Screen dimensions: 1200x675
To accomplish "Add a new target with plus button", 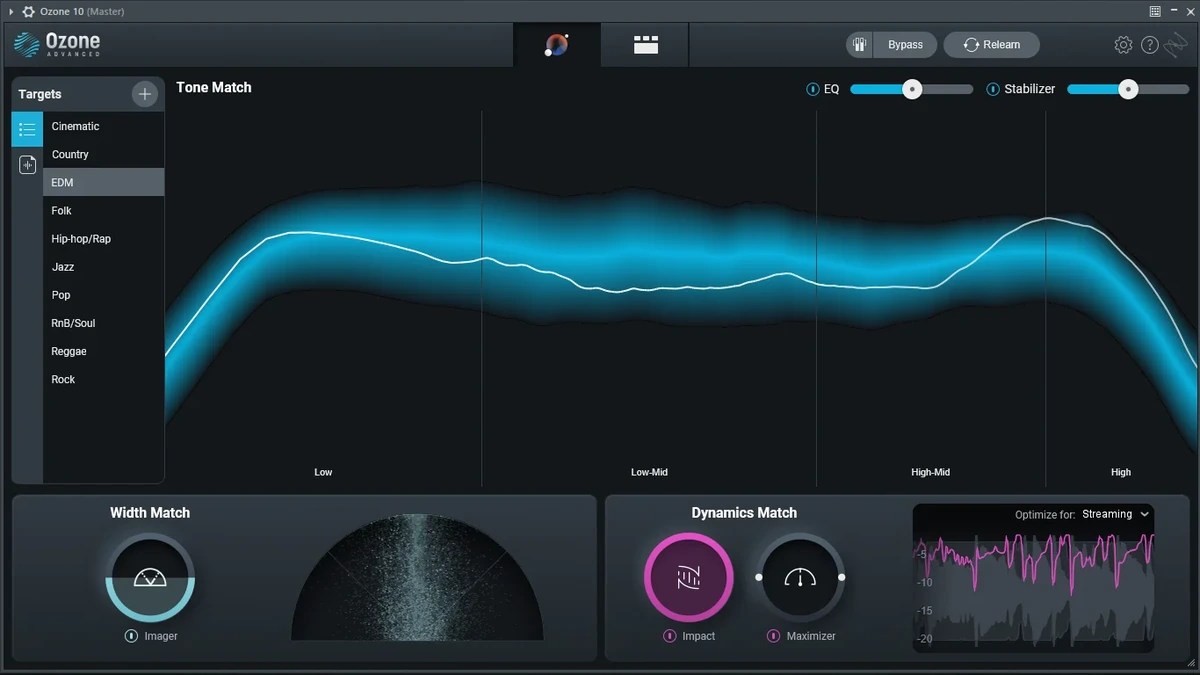I will point(145,94).
